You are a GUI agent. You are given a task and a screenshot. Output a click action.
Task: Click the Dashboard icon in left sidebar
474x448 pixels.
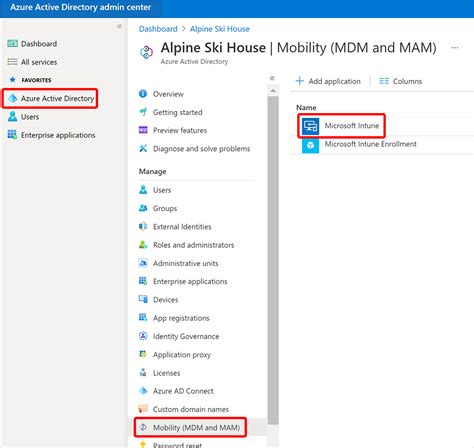coord(12,44)
